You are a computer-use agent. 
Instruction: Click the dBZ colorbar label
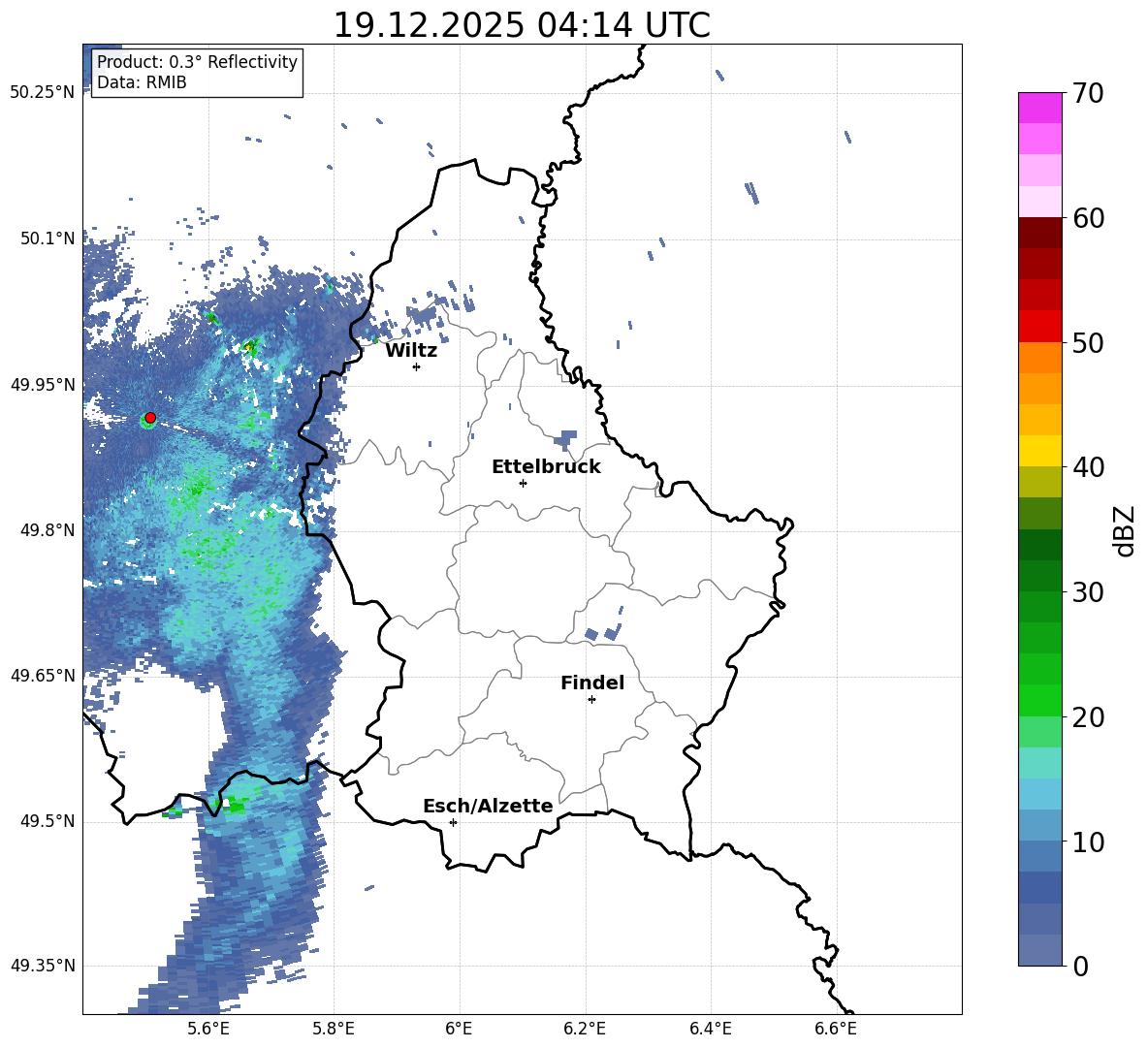tap(1126, 530)
